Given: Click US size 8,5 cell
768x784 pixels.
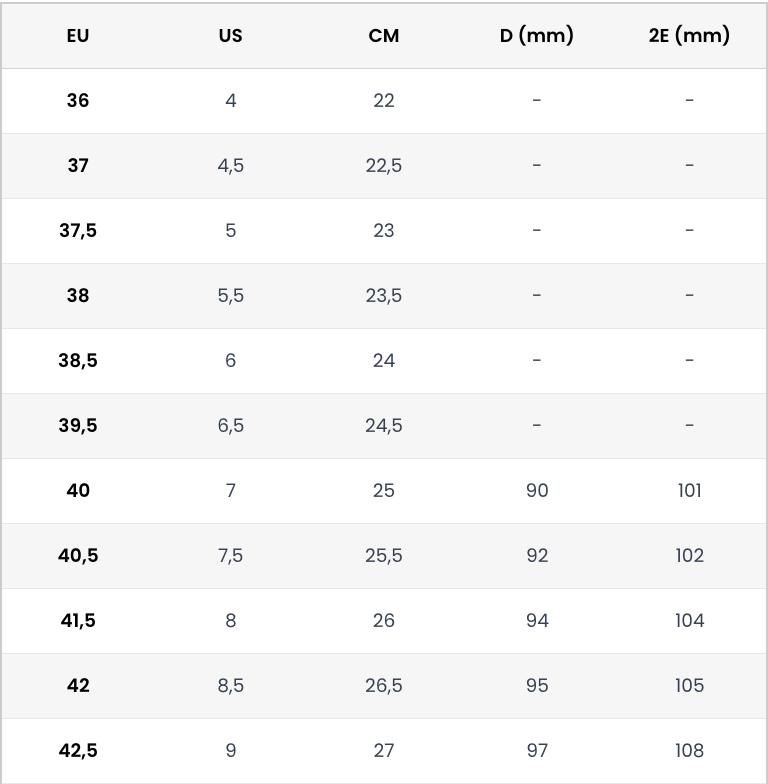Looking at the screenshot, I should pyautogui.click(x=230, y=685).
